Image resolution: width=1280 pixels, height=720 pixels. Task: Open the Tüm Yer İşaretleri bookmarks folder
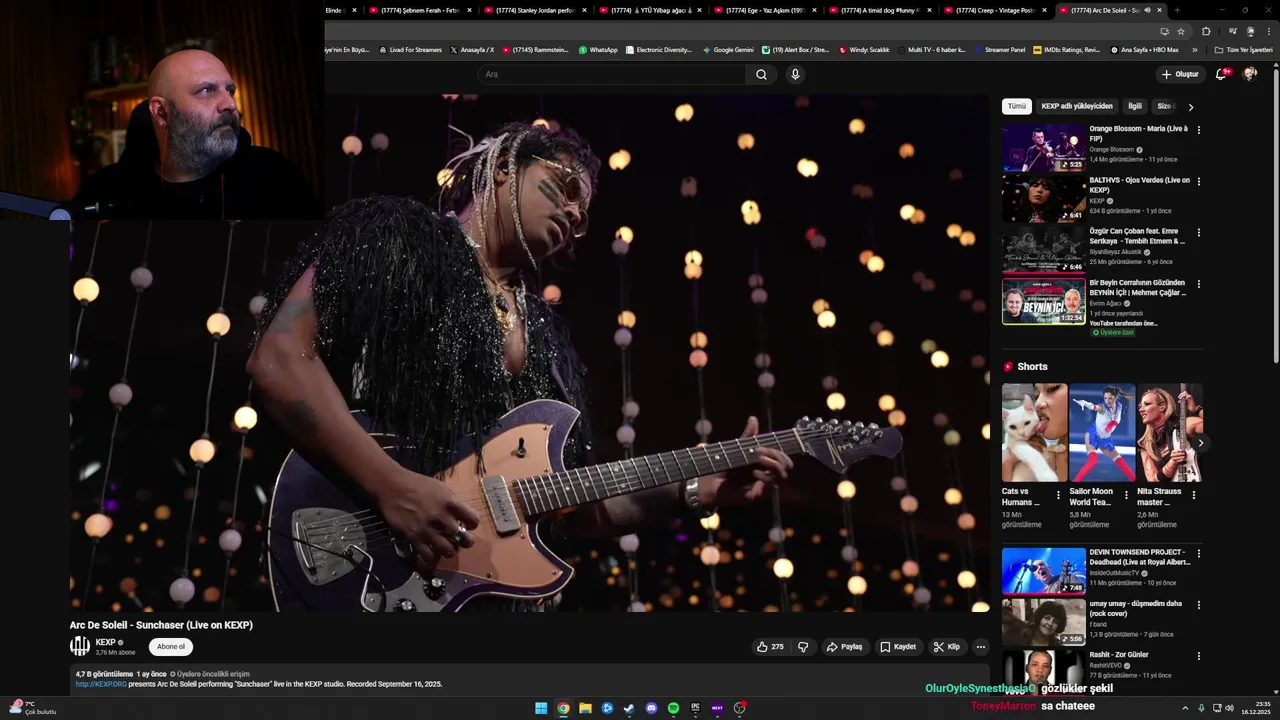click(1244, 49)
